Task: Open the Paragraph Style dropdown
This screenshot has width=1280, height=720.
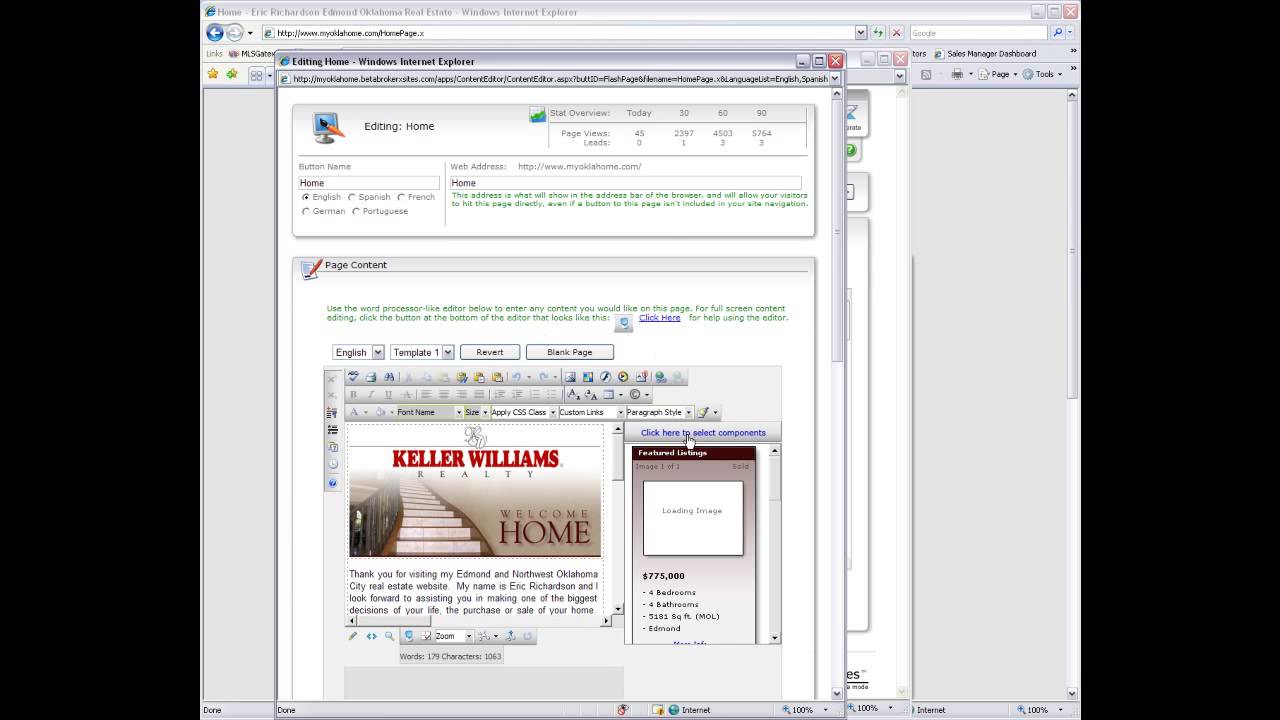Action: [659, 412]
